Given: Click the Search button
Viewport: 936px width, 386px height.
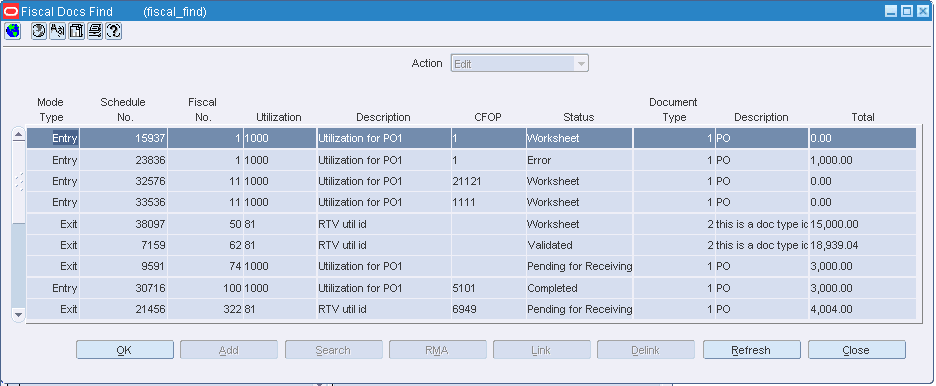Looking at the screenshot, I should pyautogui.click(x=334, y=350).
